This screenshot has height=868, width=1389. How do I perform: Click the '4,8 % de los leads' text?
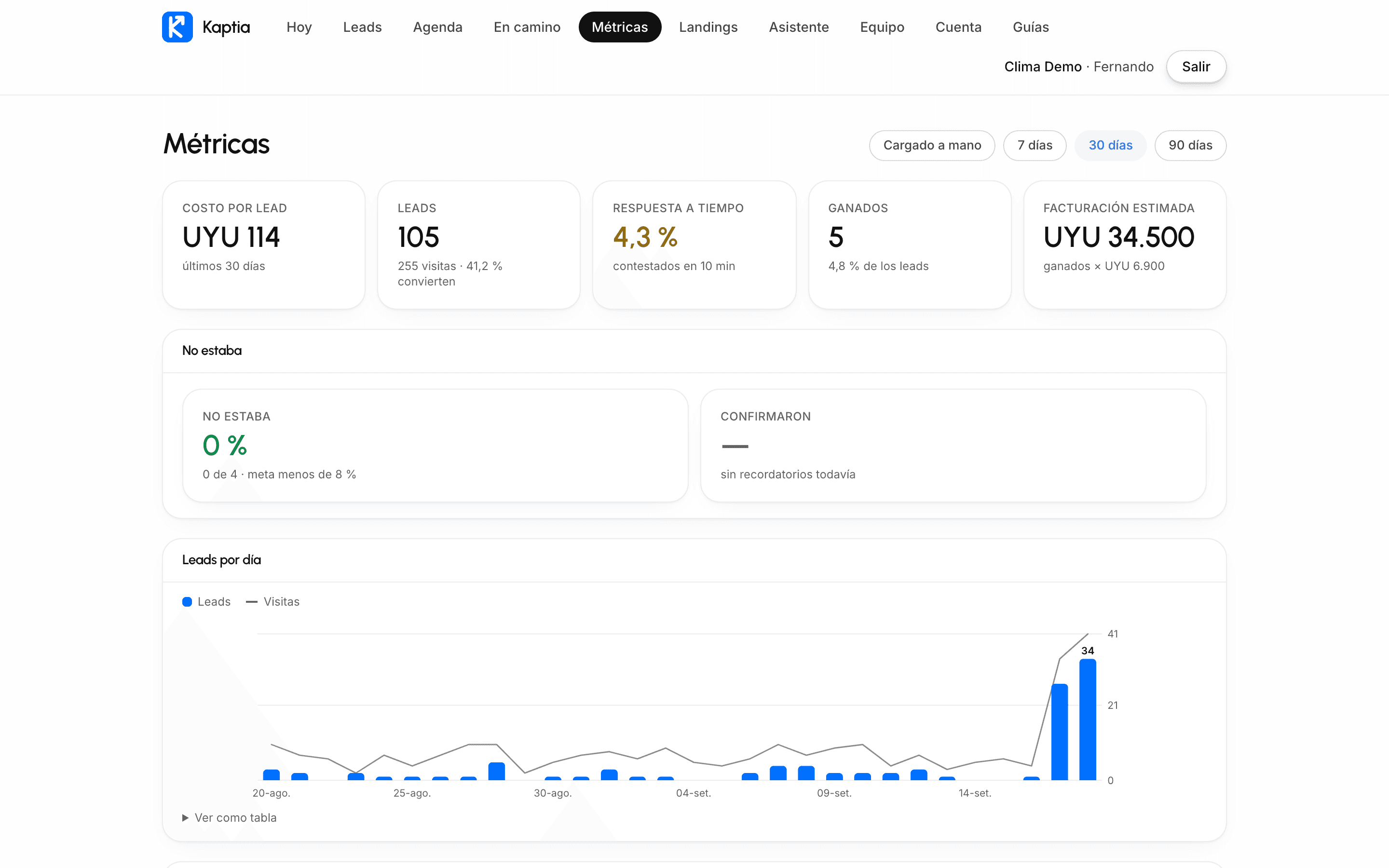(x=878, y=266)
